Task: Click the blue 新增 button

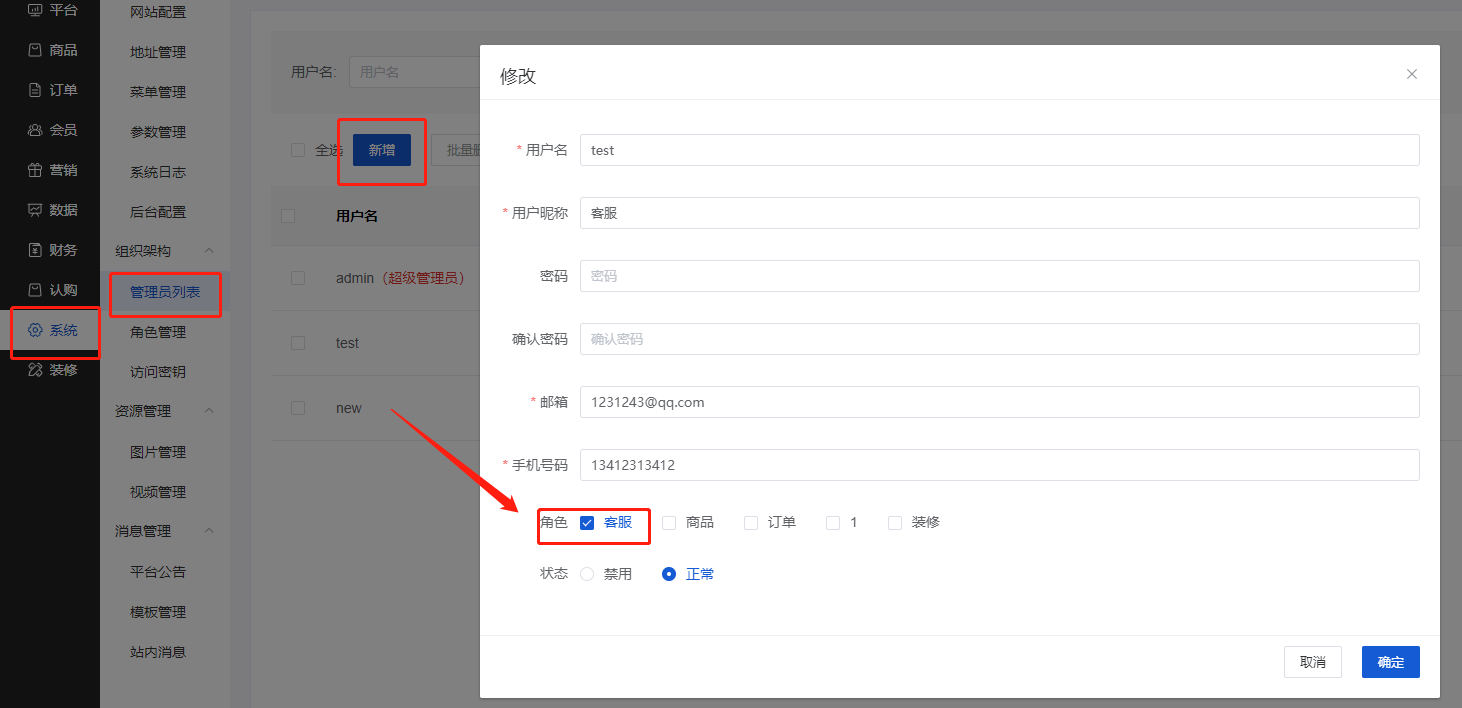Action: click(382, 150)
